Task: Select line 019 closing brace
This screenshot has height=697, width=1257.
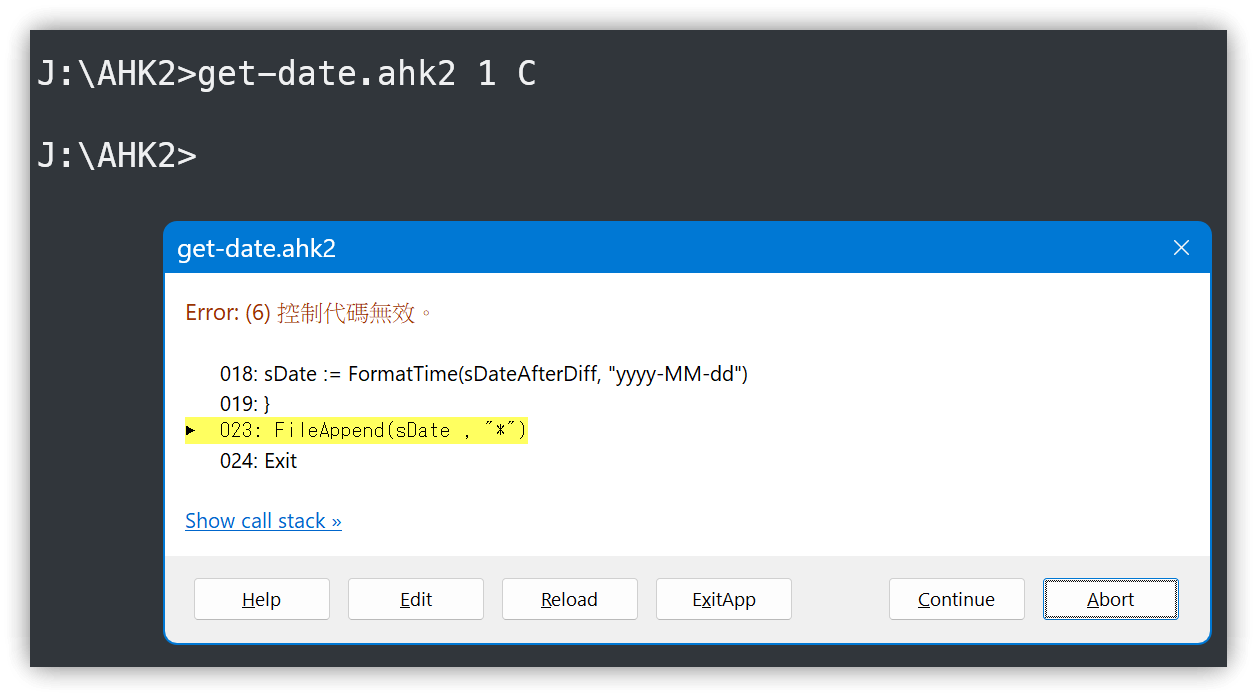Action: tap(245, 403)
